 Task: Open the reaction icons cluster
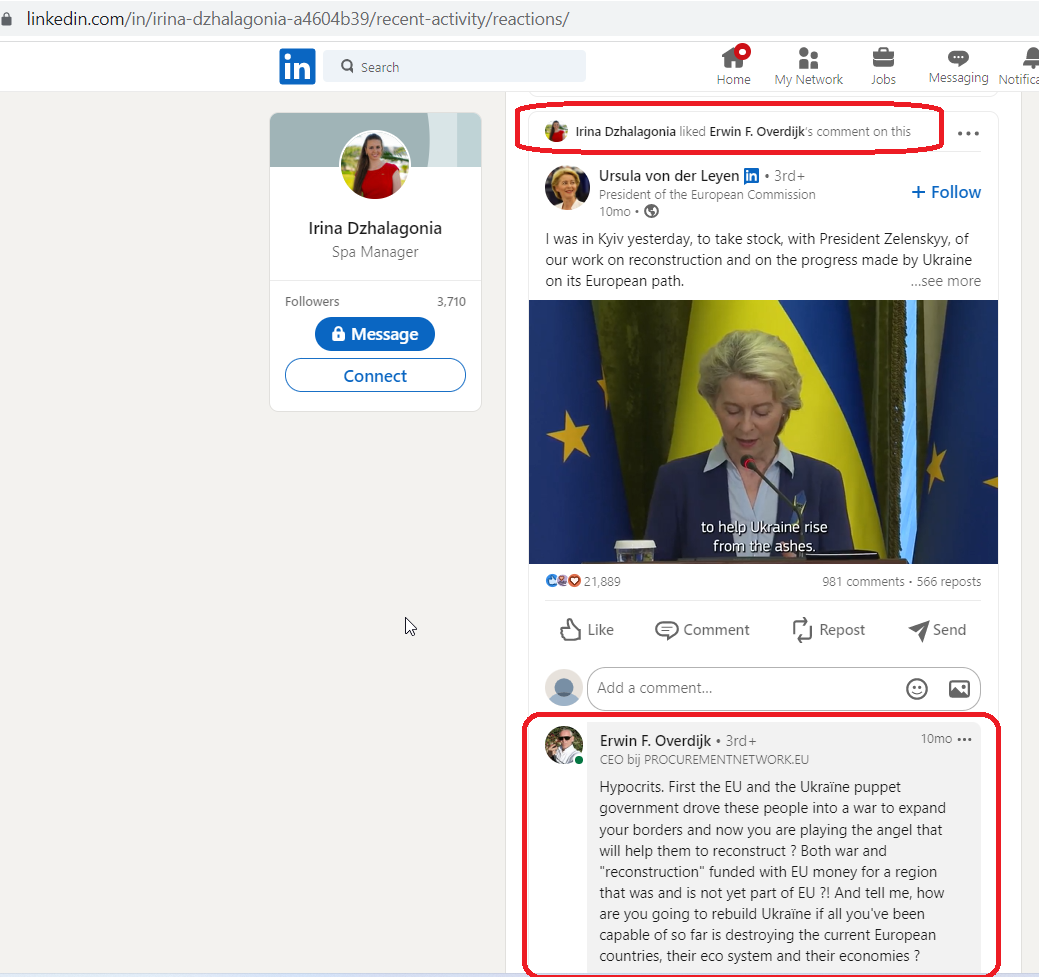click(563, 581)
